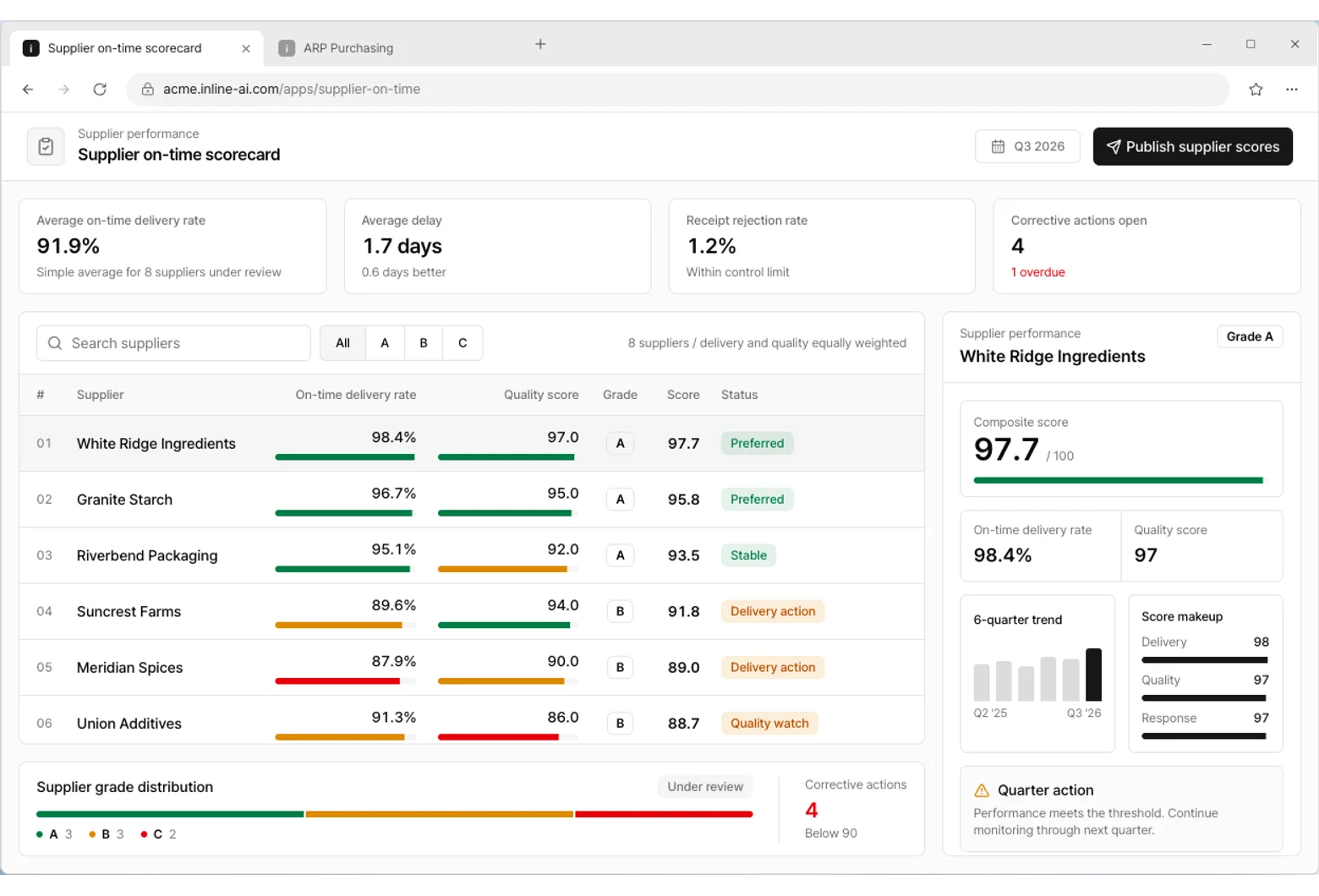The image size is (1319, 896).
Task: Click the dark Q3 '26 trend bar
Action: point(1093,675)
